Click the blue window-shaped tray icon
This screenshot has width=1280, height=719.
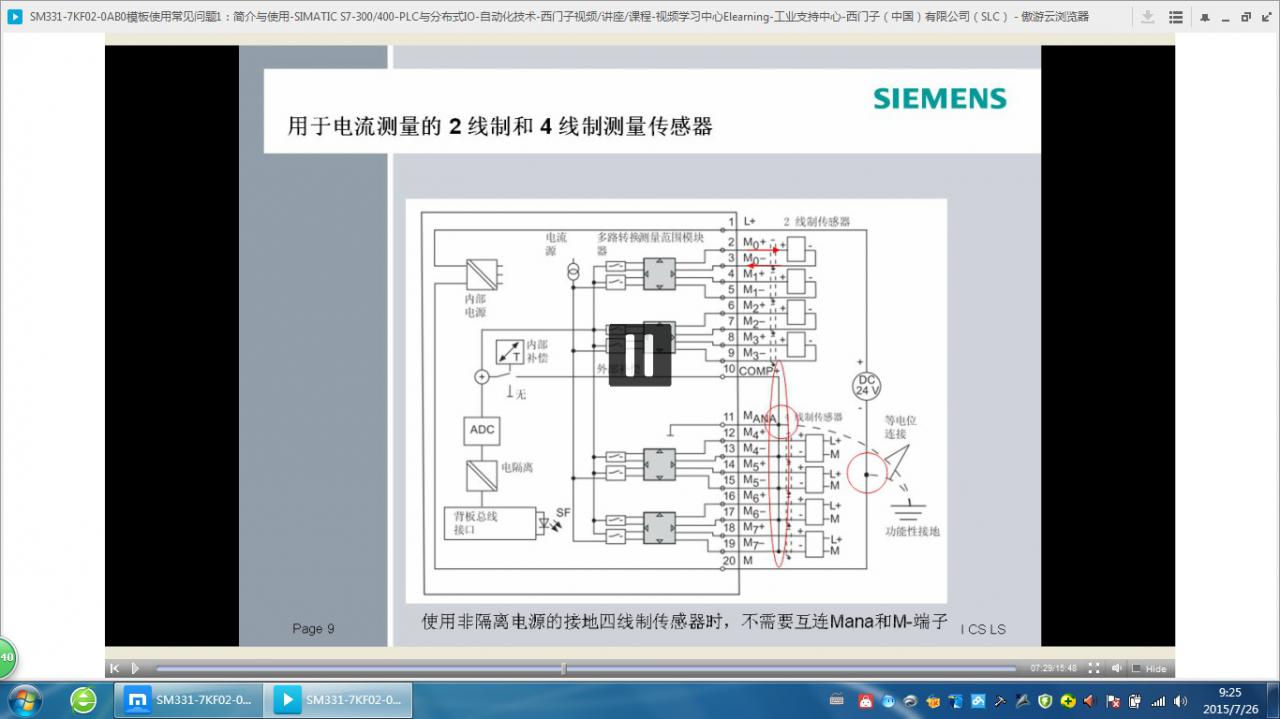pos(955,701)
